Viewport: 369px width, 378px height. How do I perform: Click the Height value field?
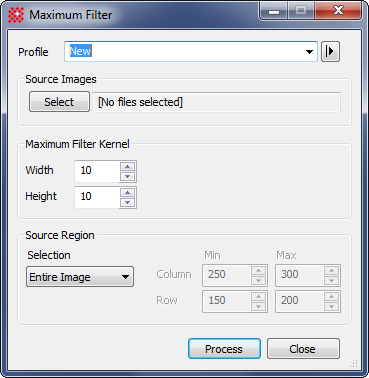97,197
